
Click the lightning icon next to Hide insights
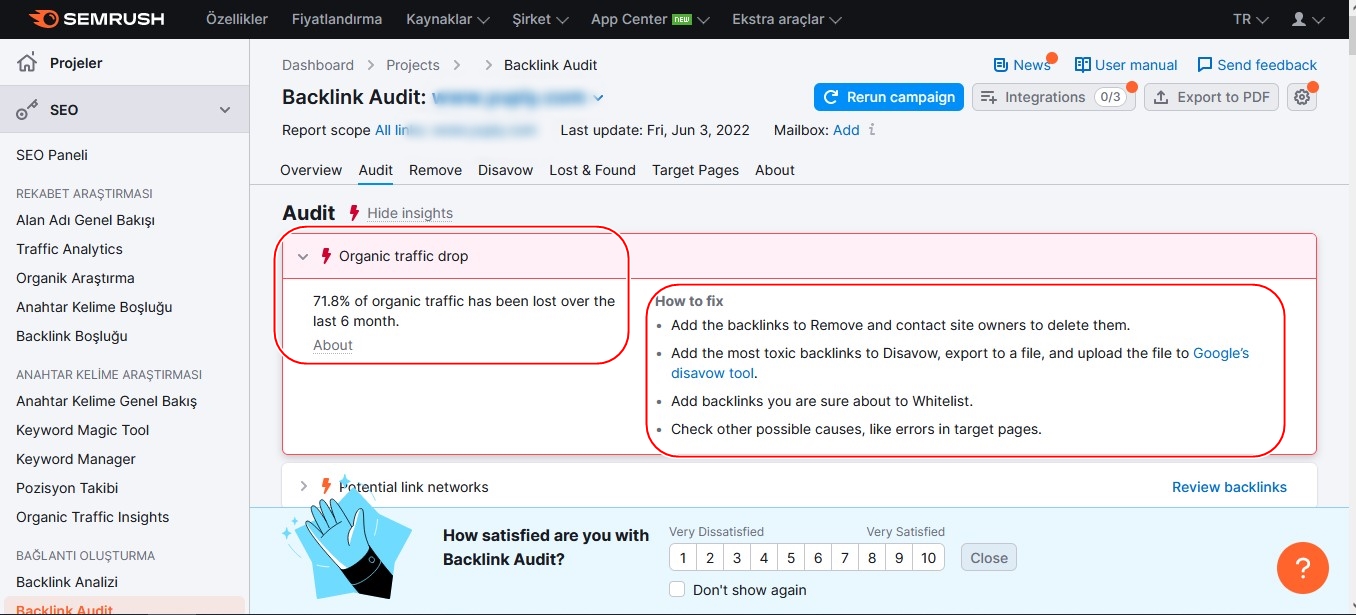(x=353, y=213)
